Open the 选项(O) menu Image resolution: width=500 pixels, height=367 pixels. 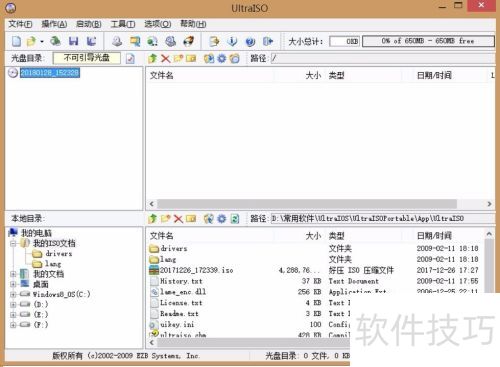158,24
